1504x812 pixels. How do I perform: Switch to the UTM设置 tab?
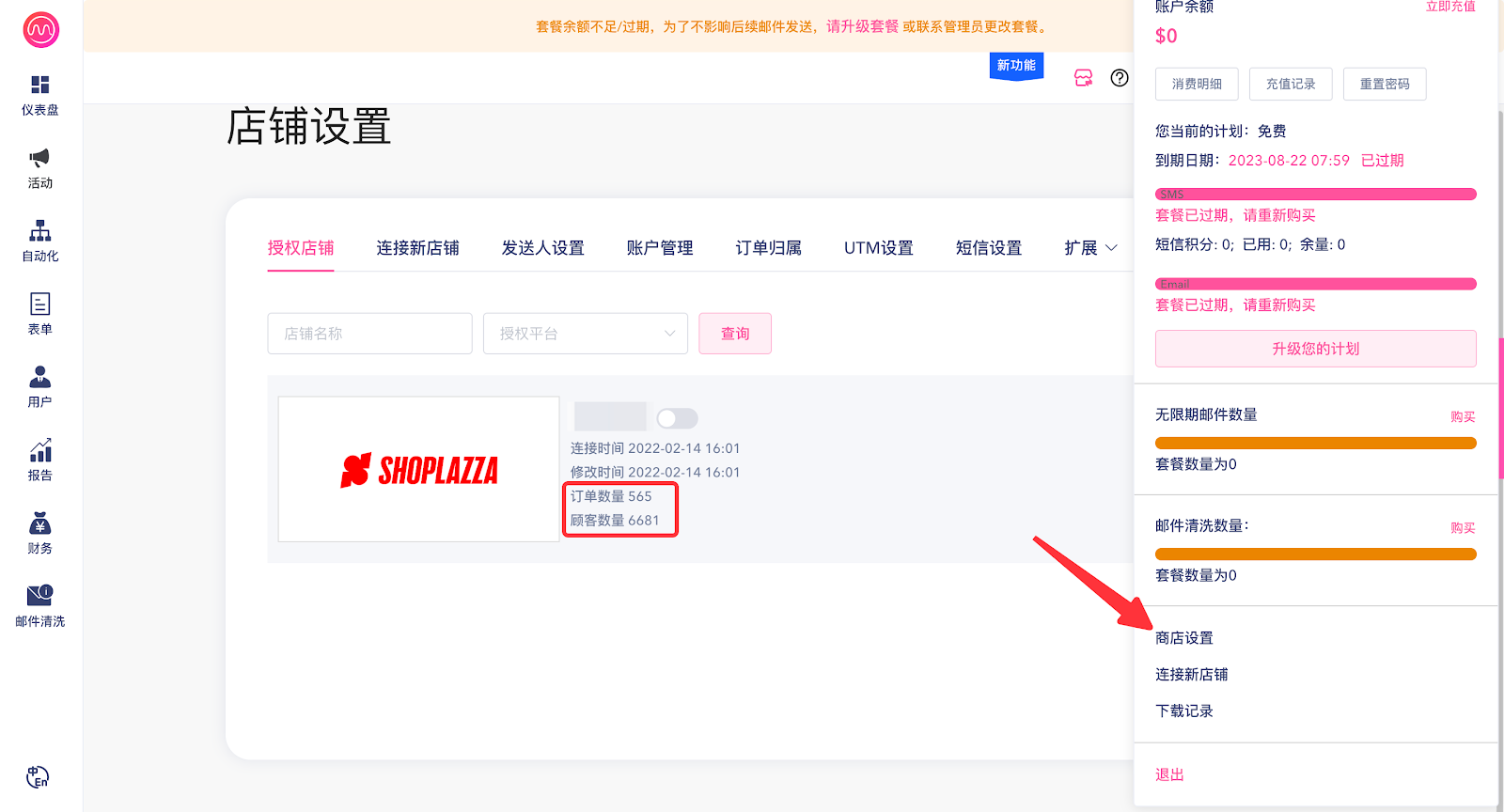tap(878, 248)
